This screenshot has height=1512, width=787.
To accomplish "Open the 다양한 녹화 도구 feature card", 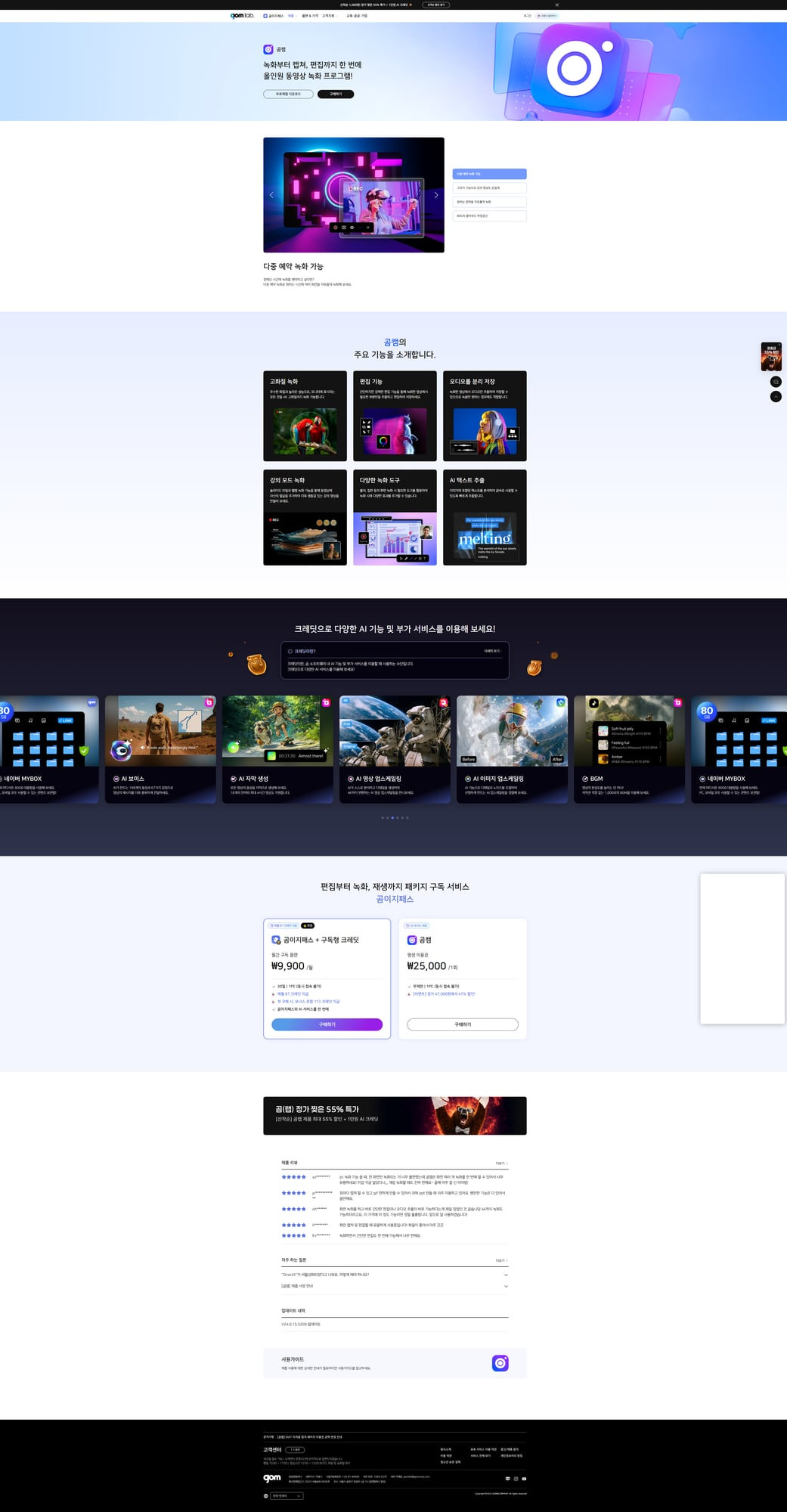I will [x=395, y=517].
